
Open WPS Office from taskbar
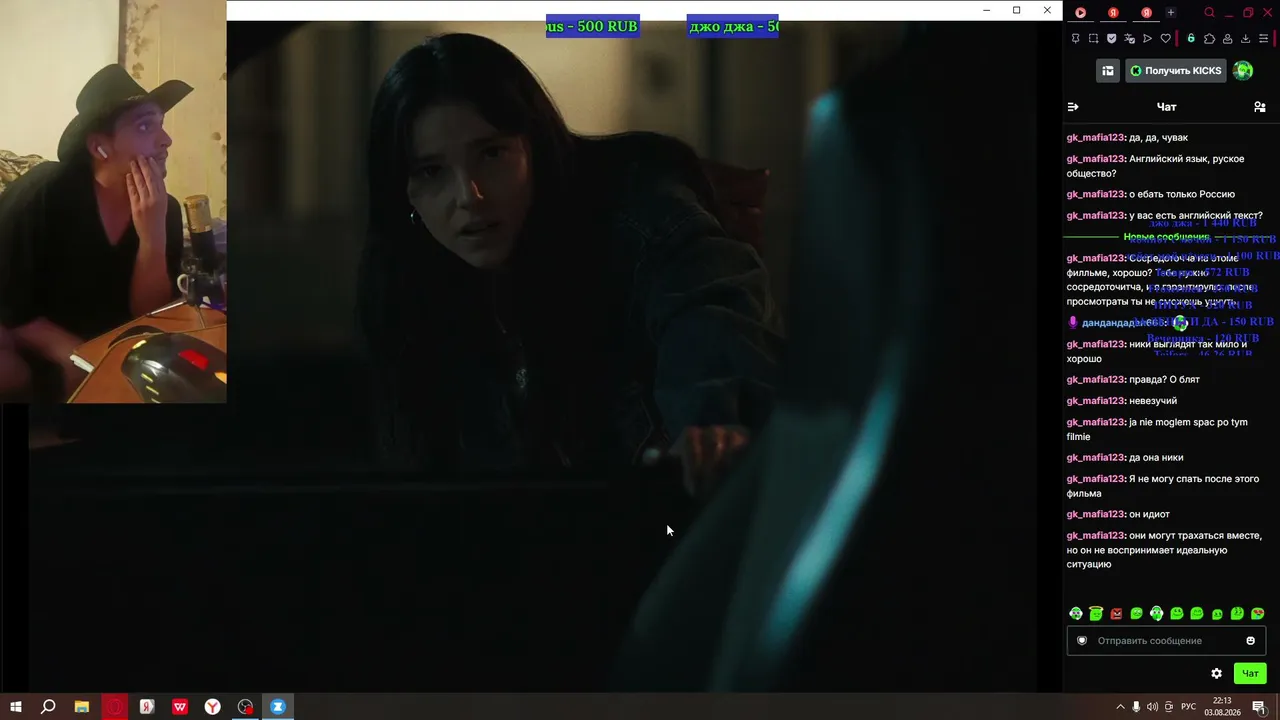tap(180, 707)
